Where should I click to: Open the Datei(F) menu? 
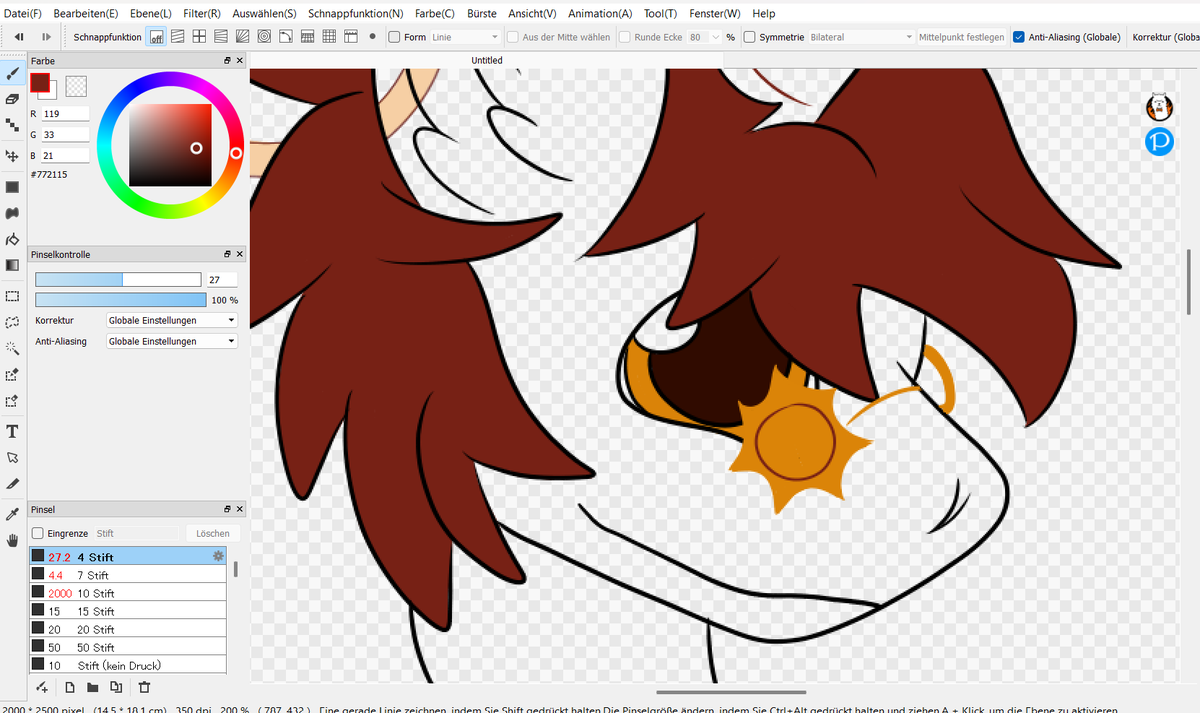click(23, 14)
